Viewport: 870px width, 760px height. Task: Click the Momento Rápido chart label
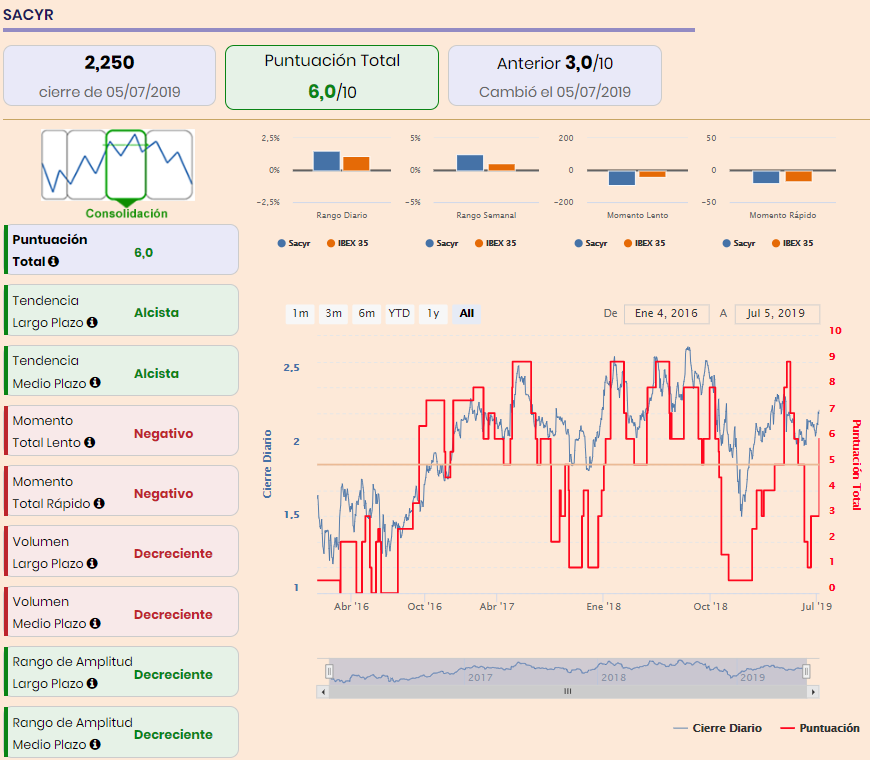point(782,215)
